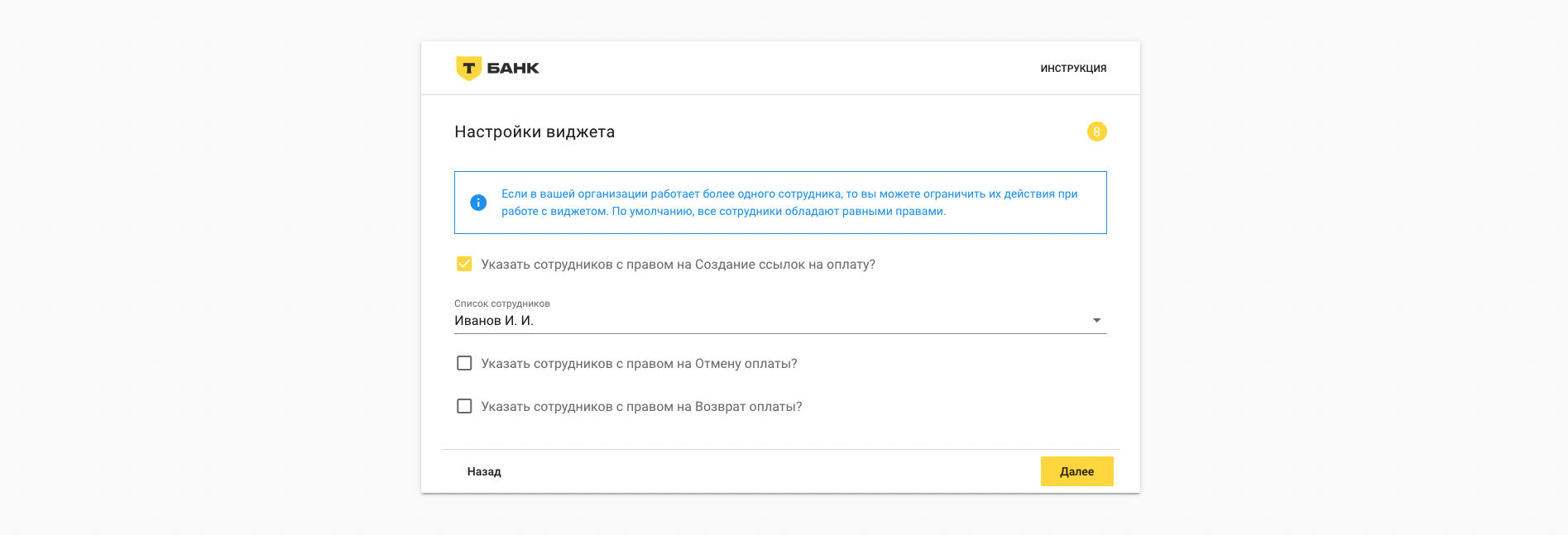The image size is (1568, 535).
Task: Tick the Возврат оплаты checkbox
Action: pyautogui.click(x=464, y=406)
